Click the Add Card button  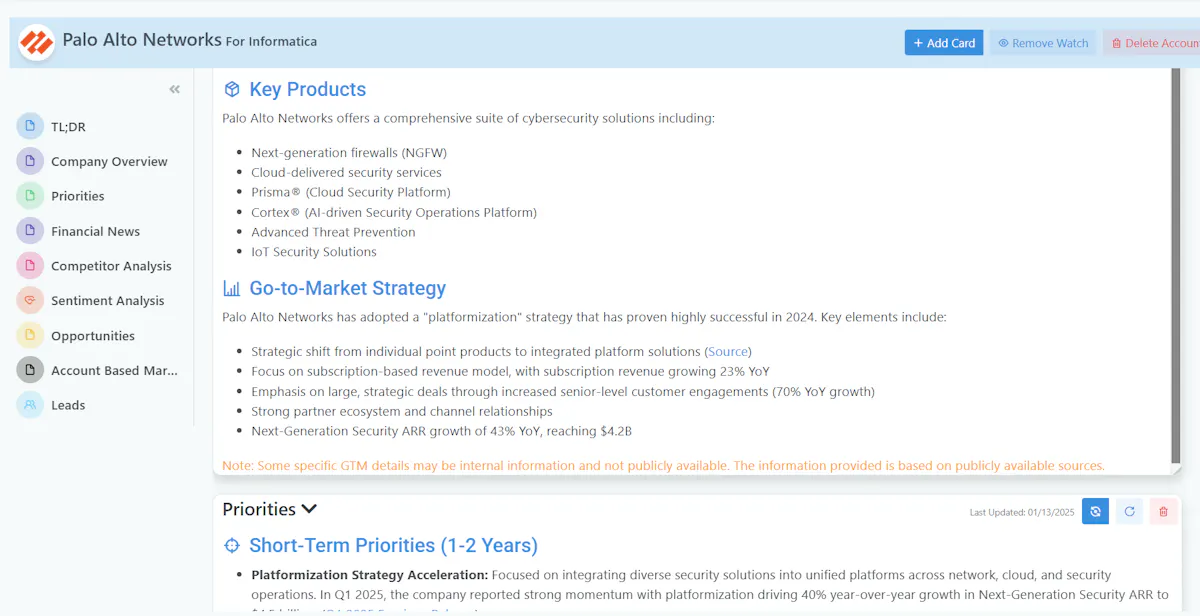[x=944, y=43]
